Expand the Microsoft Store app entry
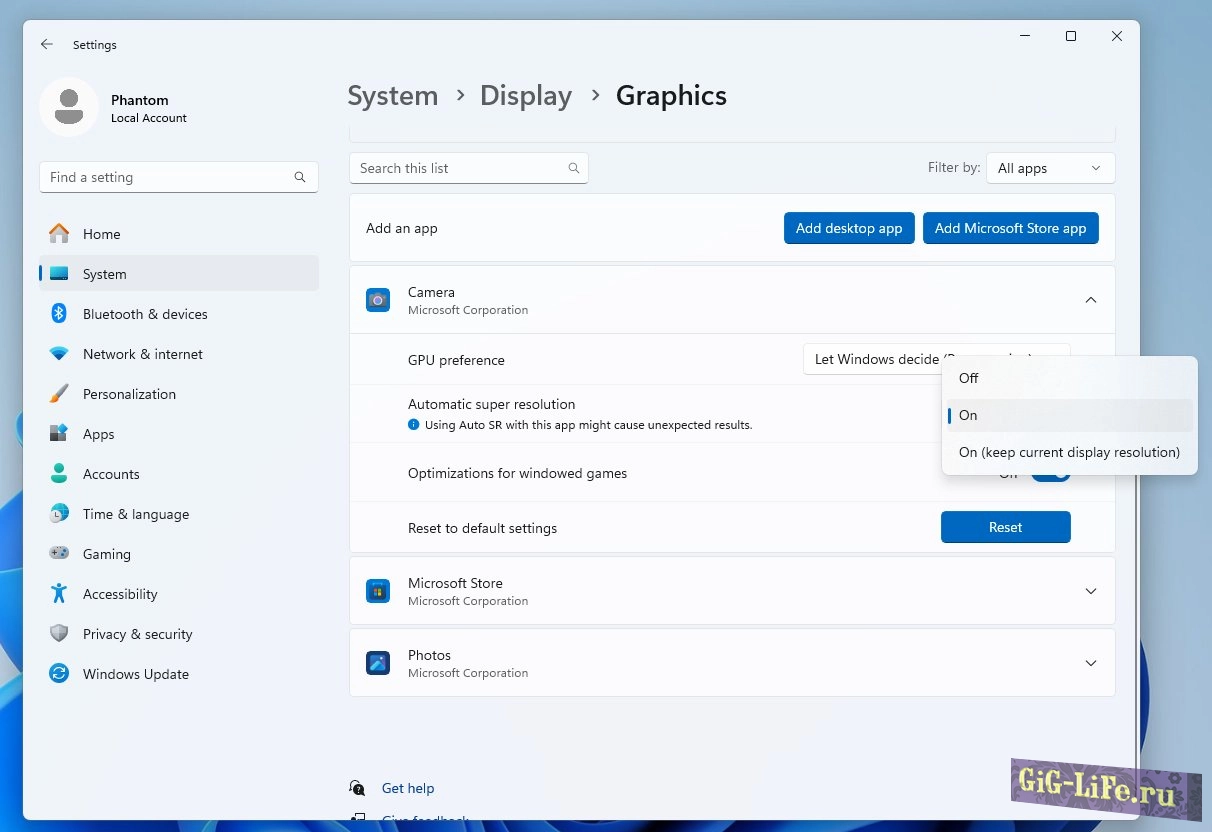Screen dimensions: 1212x832 pyautogui.click(x=1091, y=591)
